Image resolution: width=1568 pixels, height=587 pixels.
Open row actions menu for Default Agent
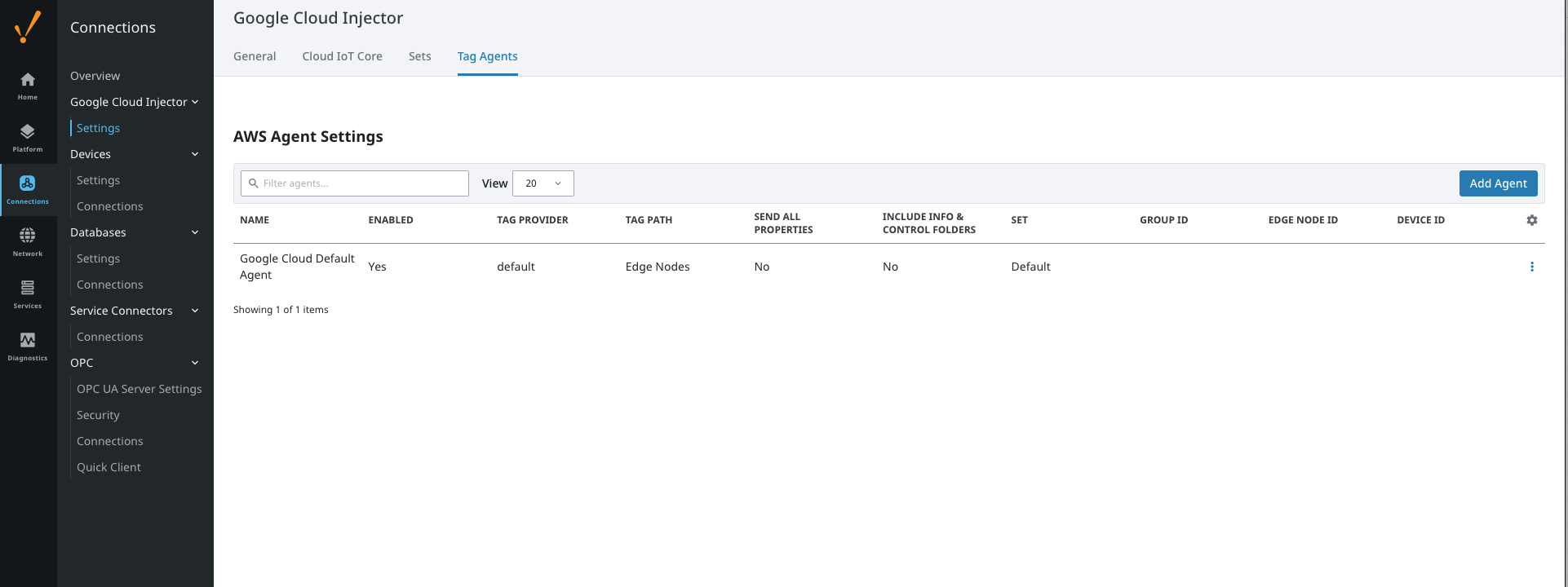(x=1531, y=267)
